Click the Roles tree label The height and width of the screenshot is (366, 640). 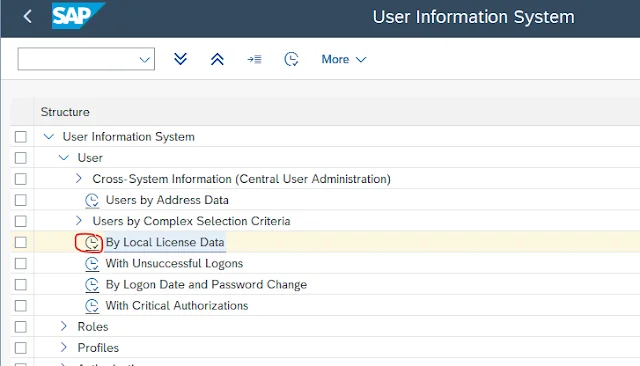[x=93, y=327]
